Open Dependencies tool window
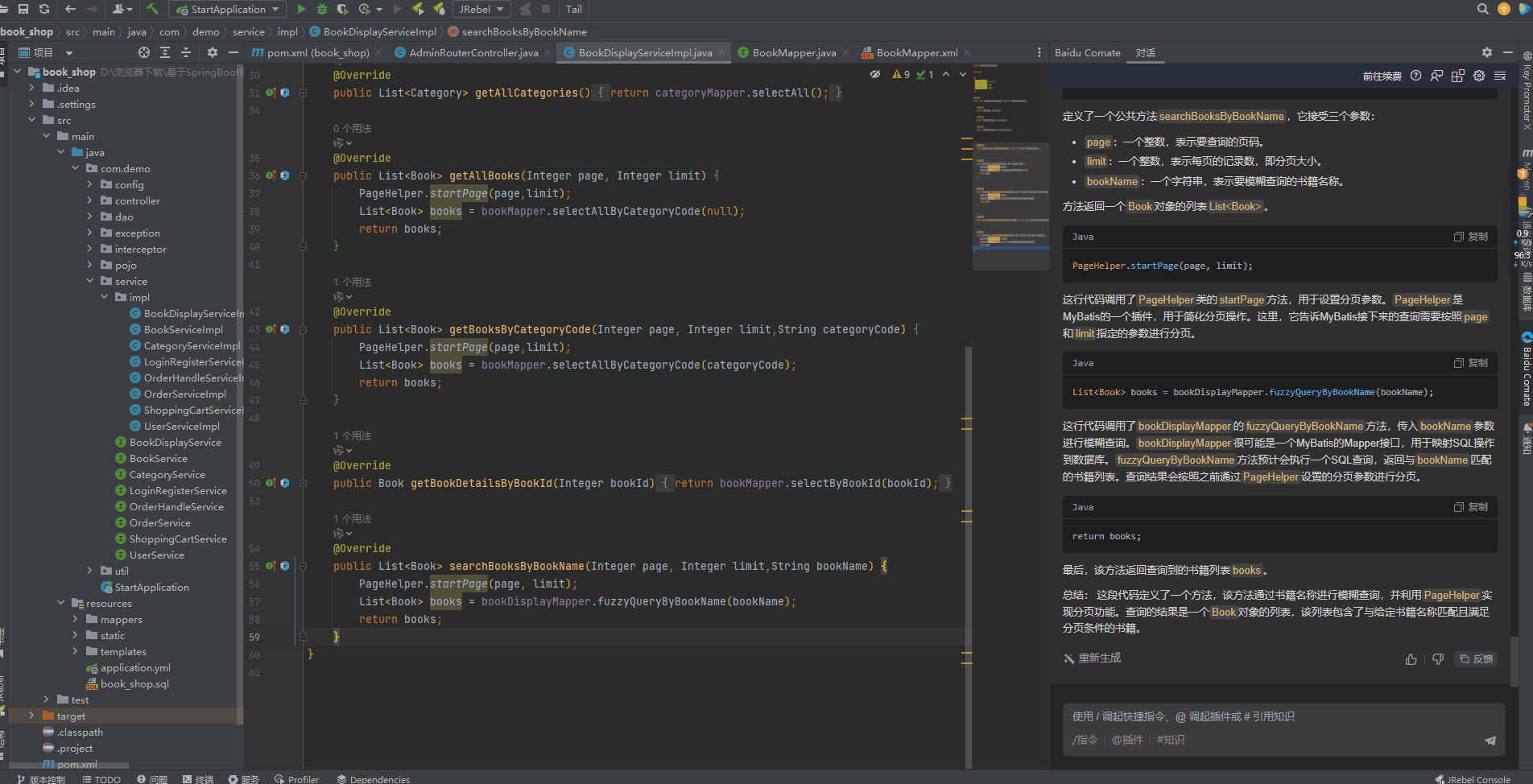The width and height of the screenshot is (1533, 784). pyautogui.click(x=374, y=778)
